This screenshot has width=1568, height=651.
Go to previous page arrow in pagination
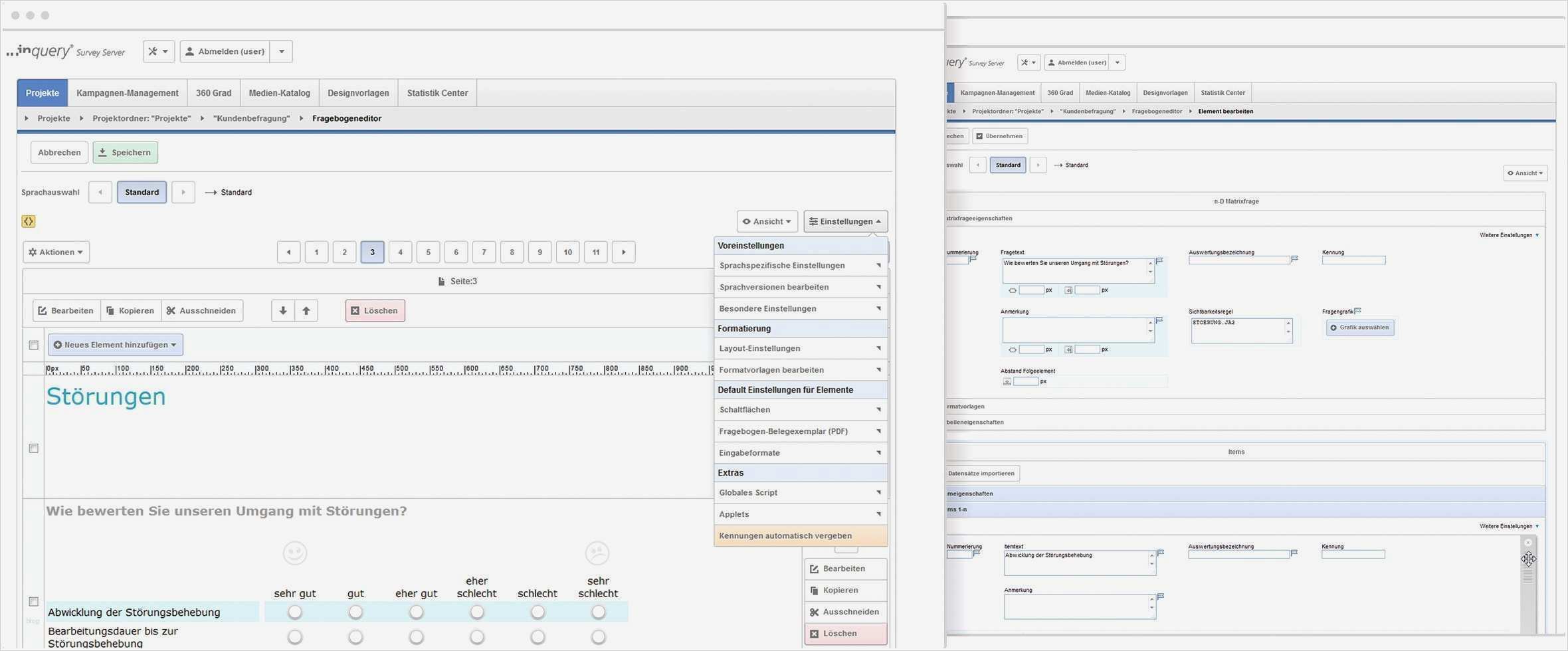[288, 252]
